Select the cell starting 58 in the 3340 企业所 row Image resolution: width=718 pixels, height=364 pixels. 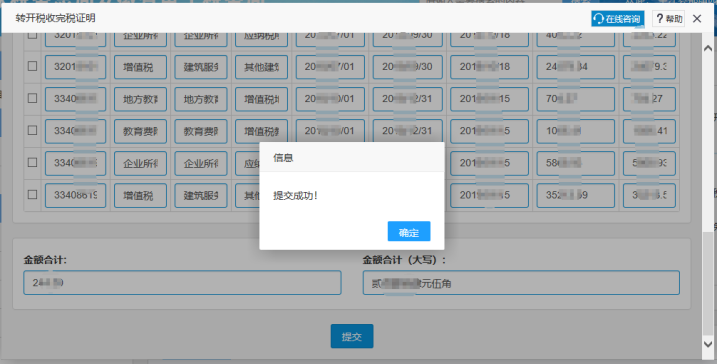pyautogui.click(x=576, y=163)
